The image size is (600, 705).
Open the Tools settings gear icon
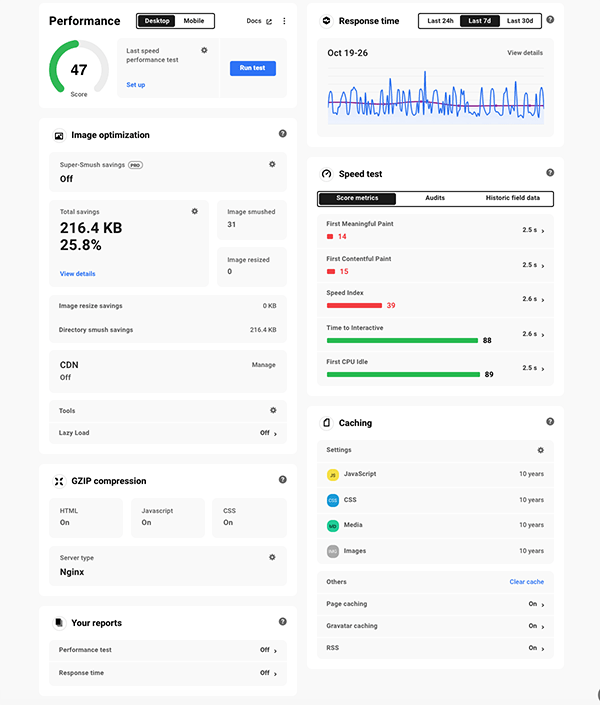pos(273,410)
